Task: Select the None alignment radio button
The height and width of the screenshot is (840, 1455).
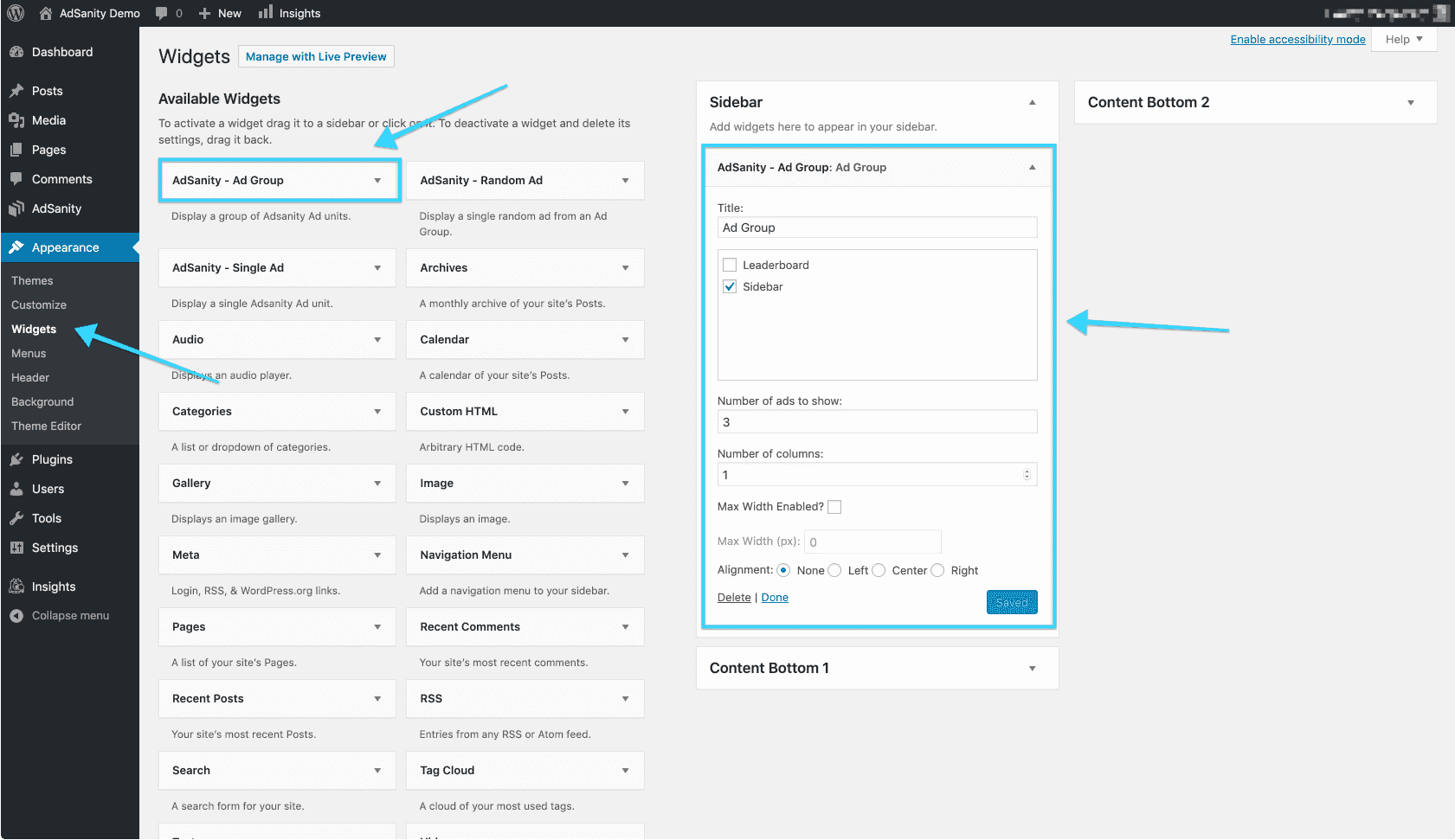Action: pos(783,570)
